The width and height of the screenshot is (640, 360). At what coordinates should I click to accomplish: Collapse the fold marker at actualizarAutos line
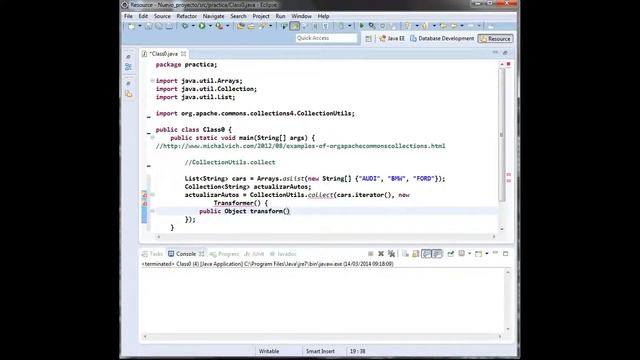(x=152, y=195)
